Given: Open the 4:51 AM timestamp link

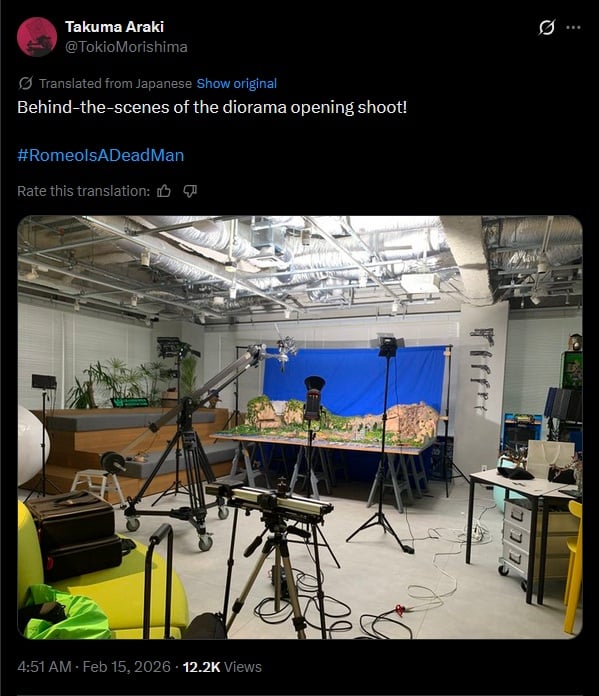Looking at the screenshot, I should pos(44,667).
